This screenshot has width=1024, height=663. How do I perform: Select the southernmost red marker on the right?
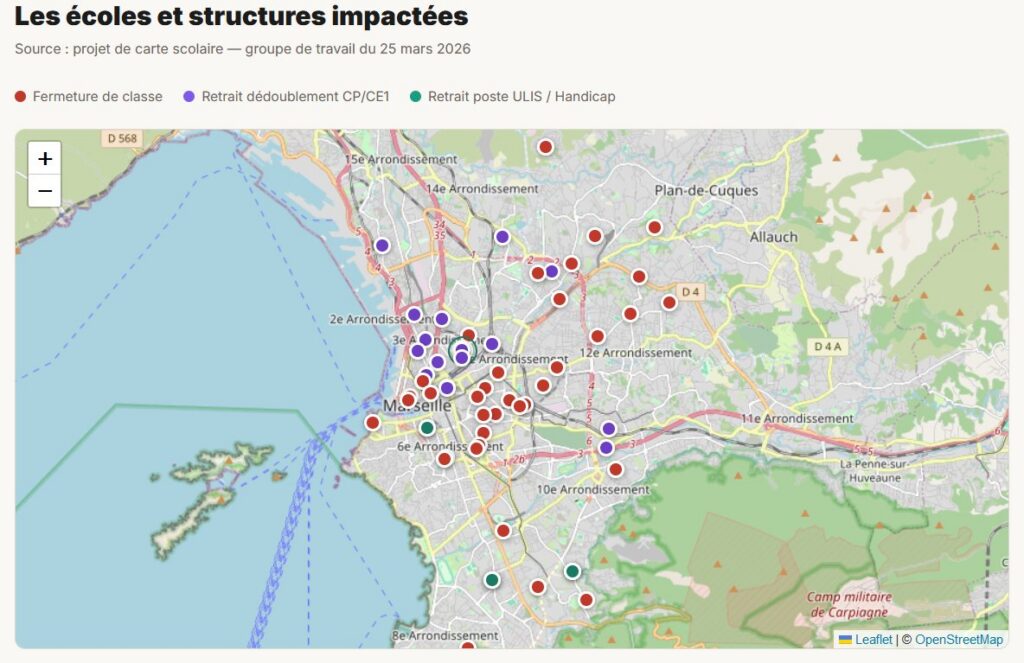click(586, 600)
